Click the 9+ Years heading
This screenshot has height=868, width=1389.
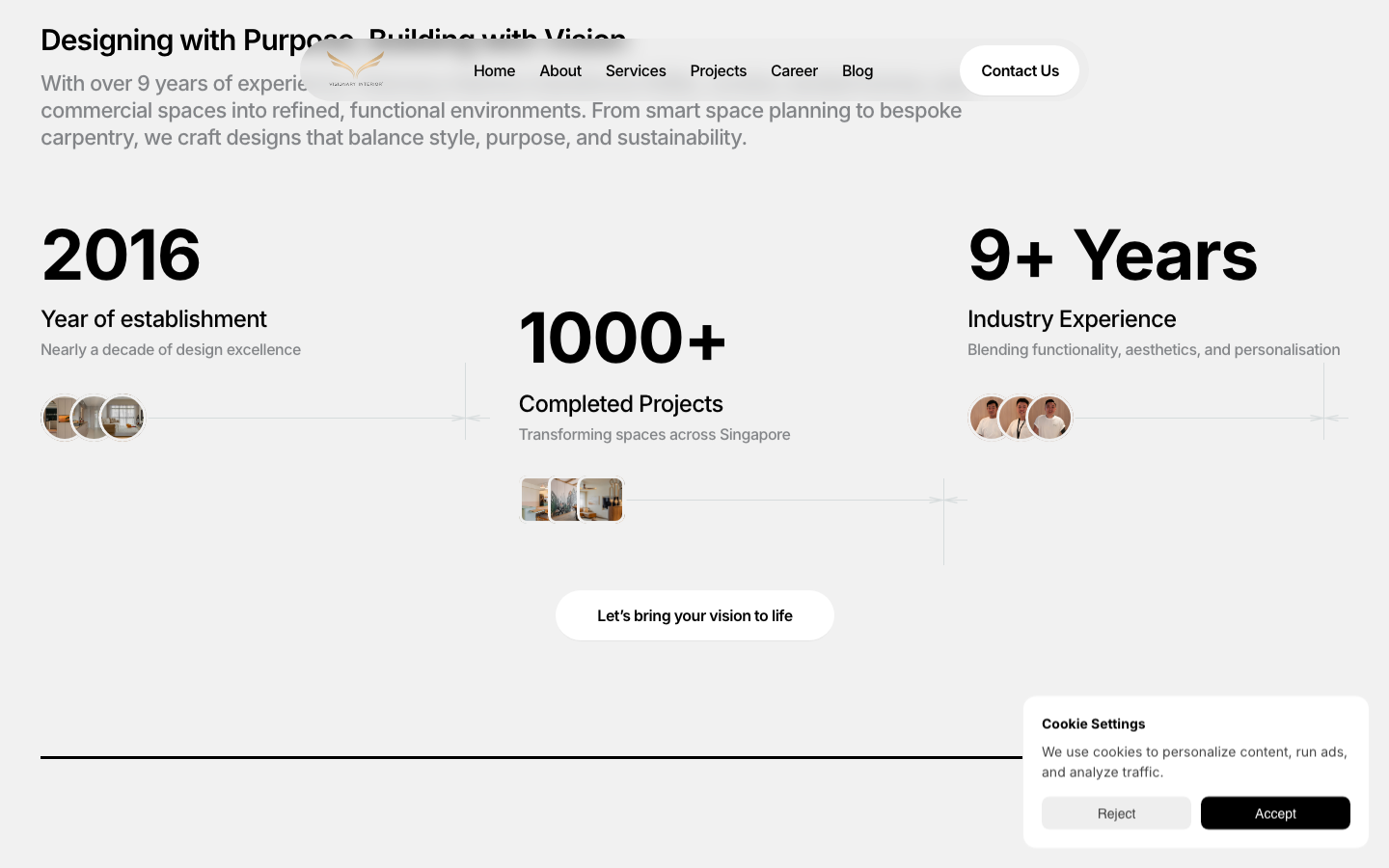[x=1113, y=255]
